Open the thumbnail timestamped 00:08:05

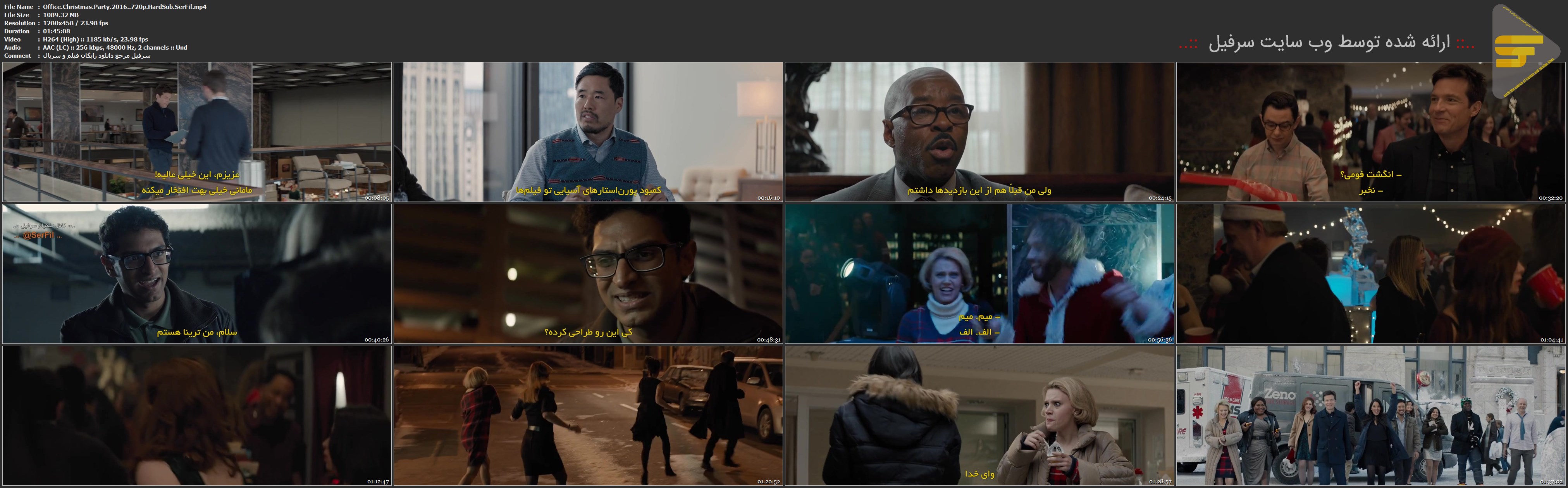pos(196,132)
